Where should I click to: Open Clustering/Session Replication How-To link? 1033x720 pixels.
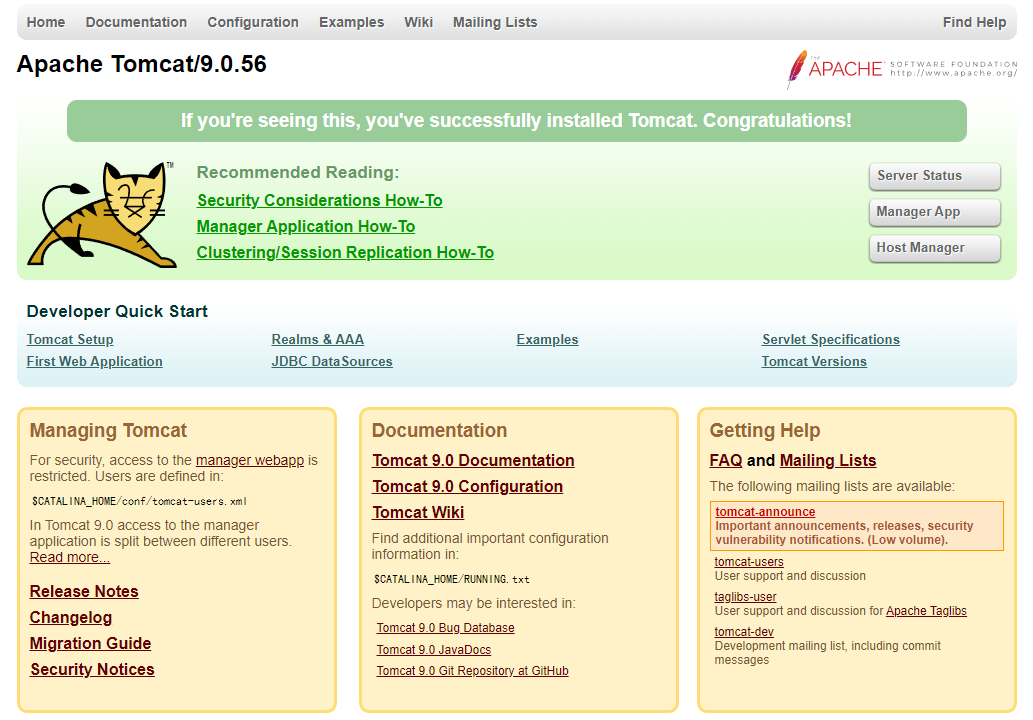point(345,252)
